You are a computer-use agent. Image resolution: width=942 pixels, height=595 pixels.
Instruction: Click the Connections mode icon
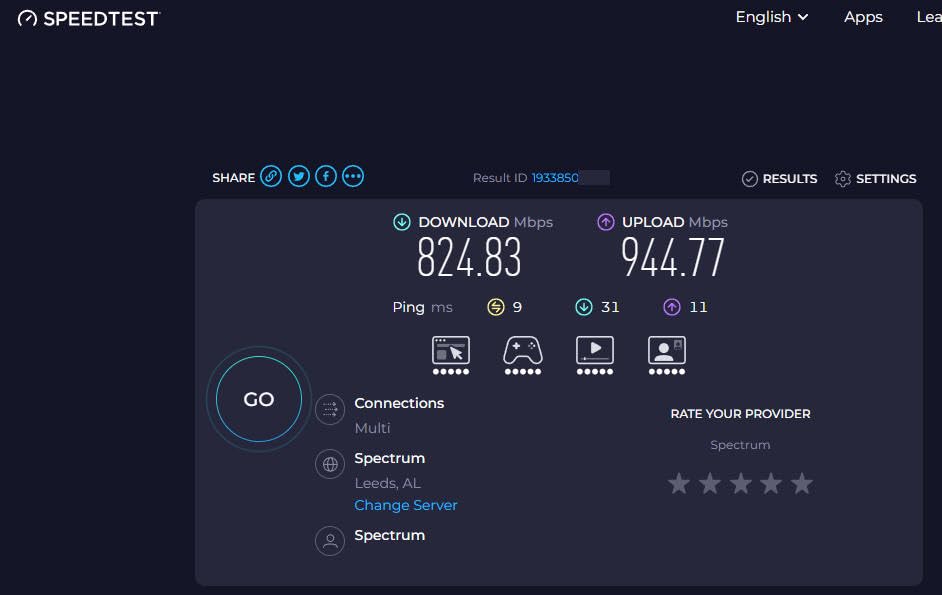pos(330,410)
